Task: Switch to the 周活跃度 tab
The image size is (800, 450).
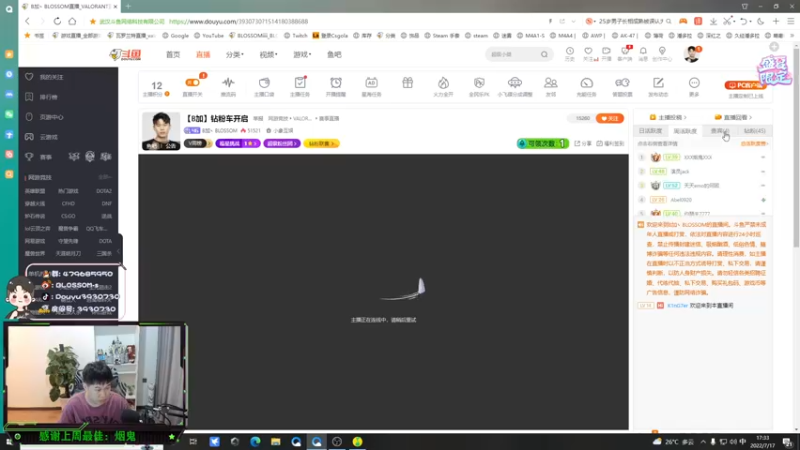Action: 685,131
